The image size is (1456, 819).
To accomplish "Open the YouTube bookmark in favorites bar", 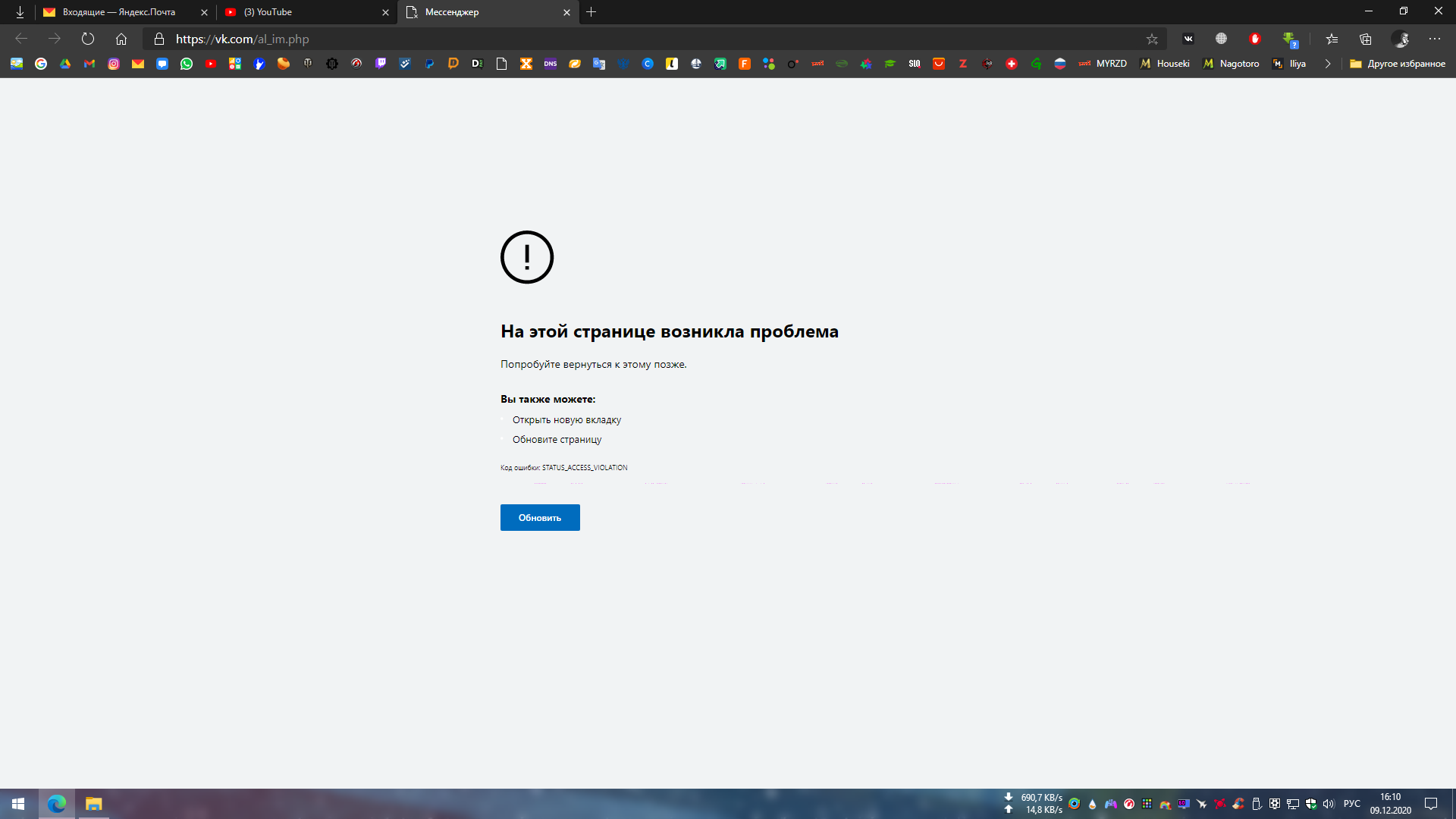I will pos(211,64).
